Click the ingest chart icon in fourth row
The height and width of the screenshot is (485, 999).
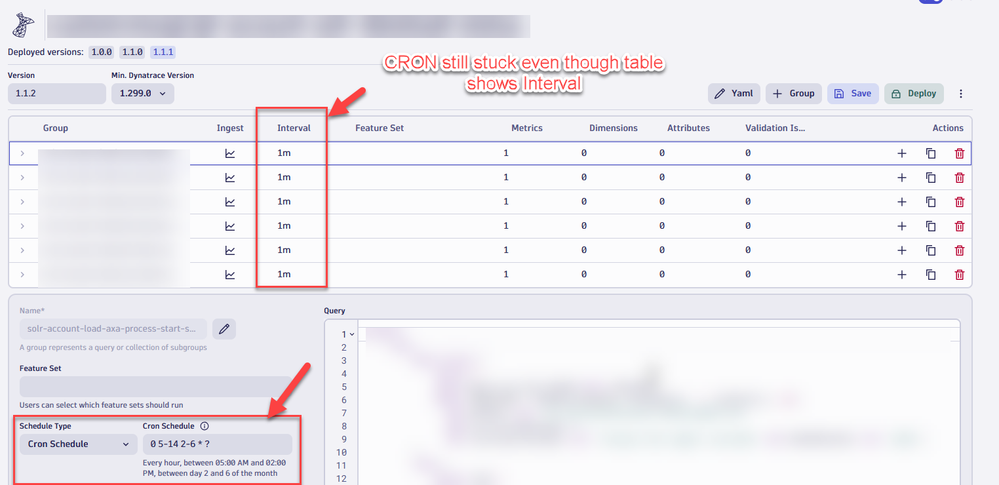[x=230, y=226]
